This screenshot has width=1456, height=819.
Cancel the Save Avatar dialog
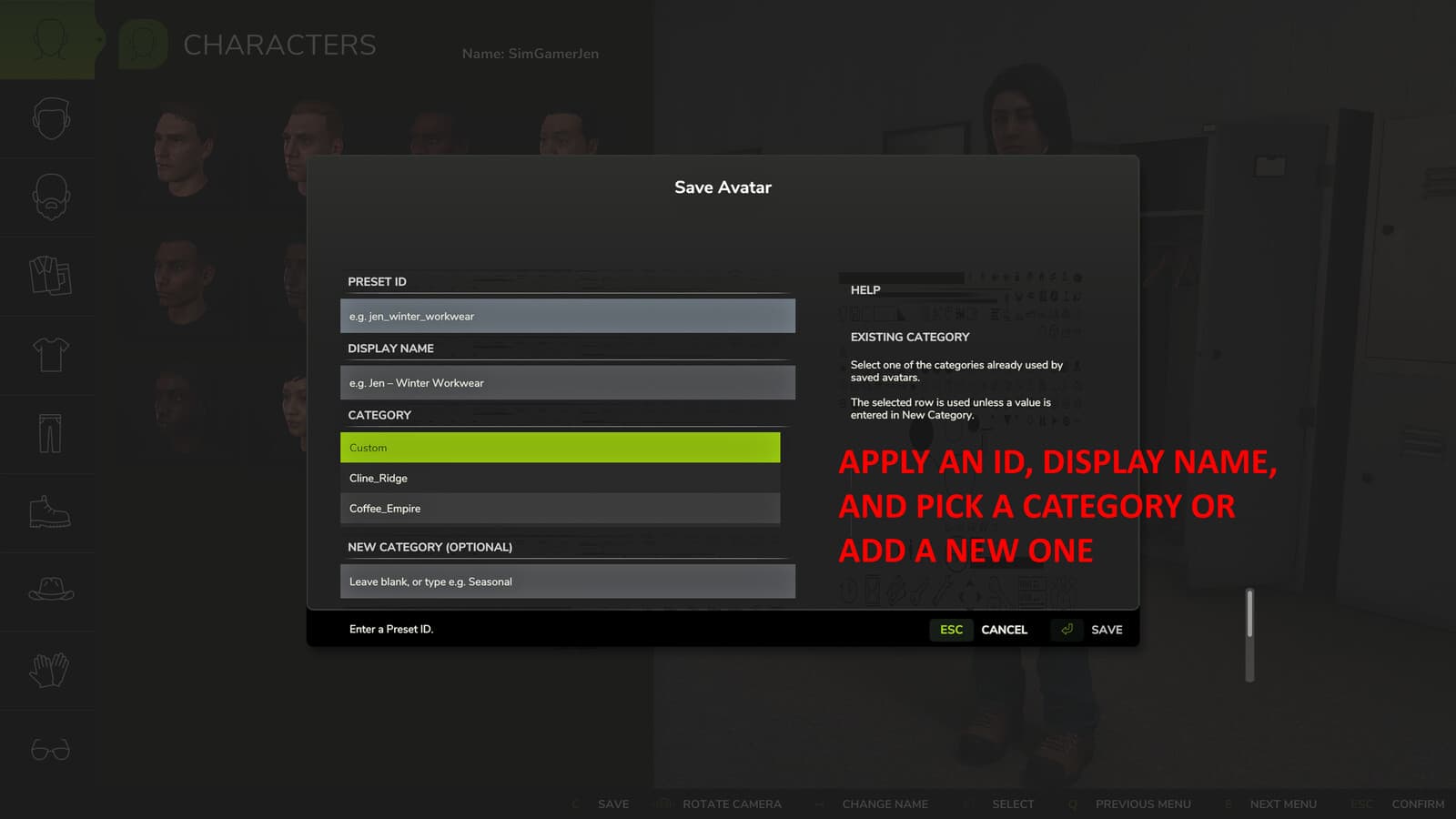[x=1004, y=630]
